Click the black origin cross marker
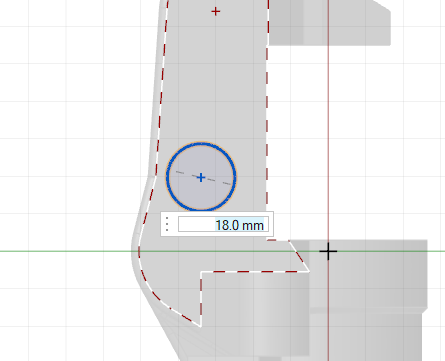 (328, 251)
